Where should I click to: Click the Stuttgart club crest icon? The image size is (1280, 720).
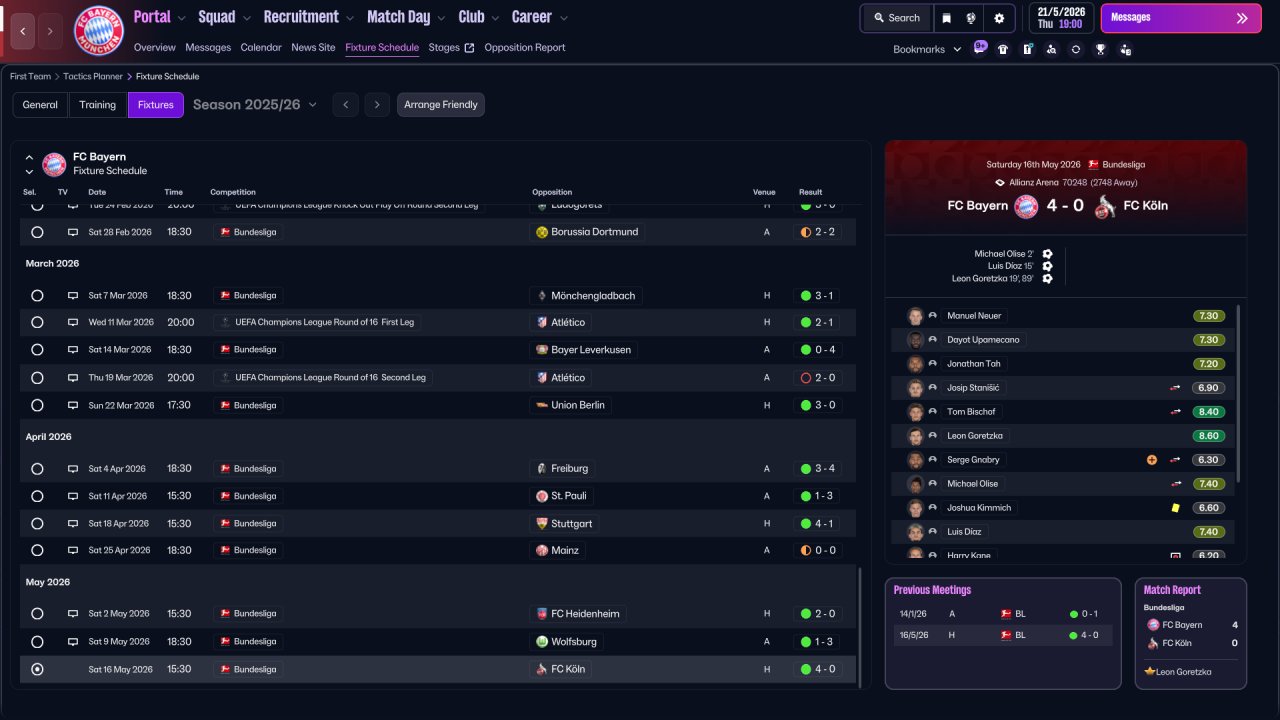[x=542, y=523]
